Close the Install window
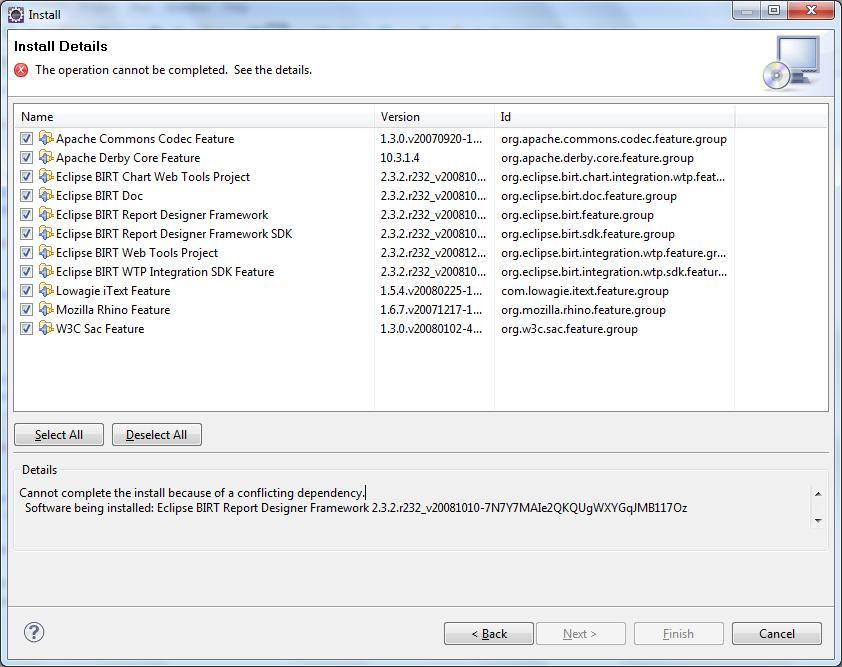 811,10
